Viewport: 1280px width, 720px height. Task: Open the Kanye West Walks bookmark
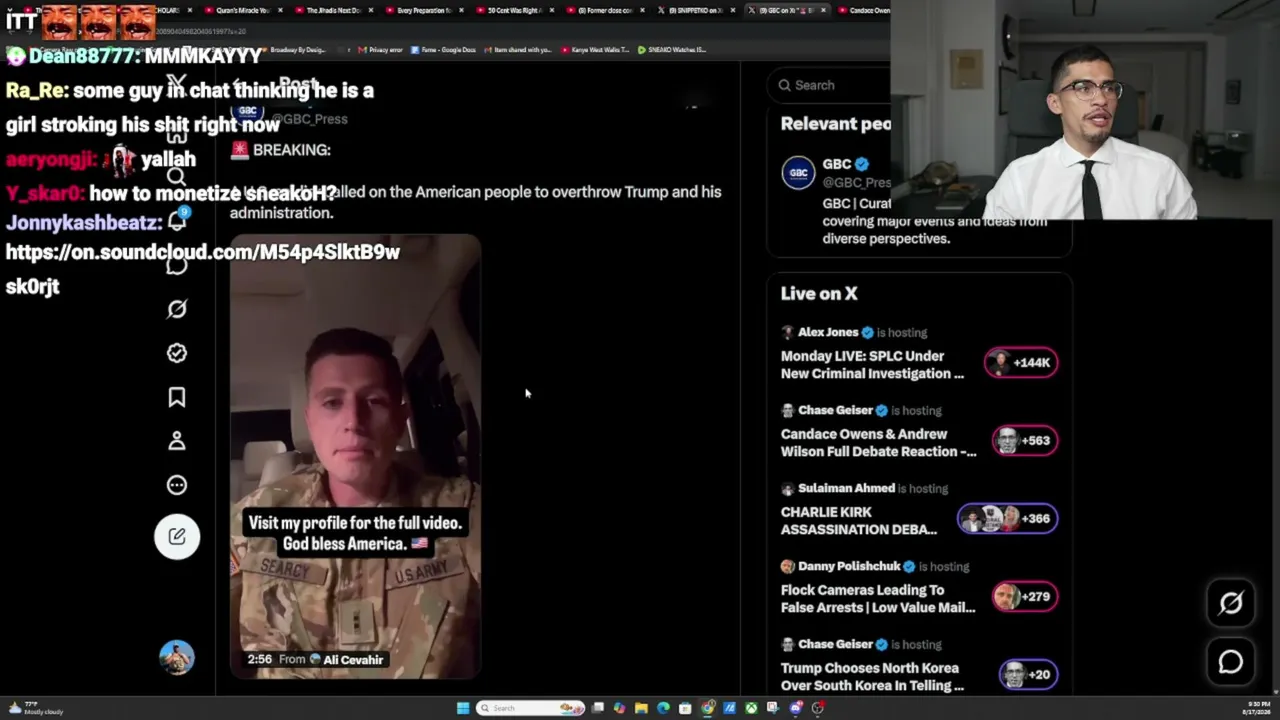click(595, 49)
